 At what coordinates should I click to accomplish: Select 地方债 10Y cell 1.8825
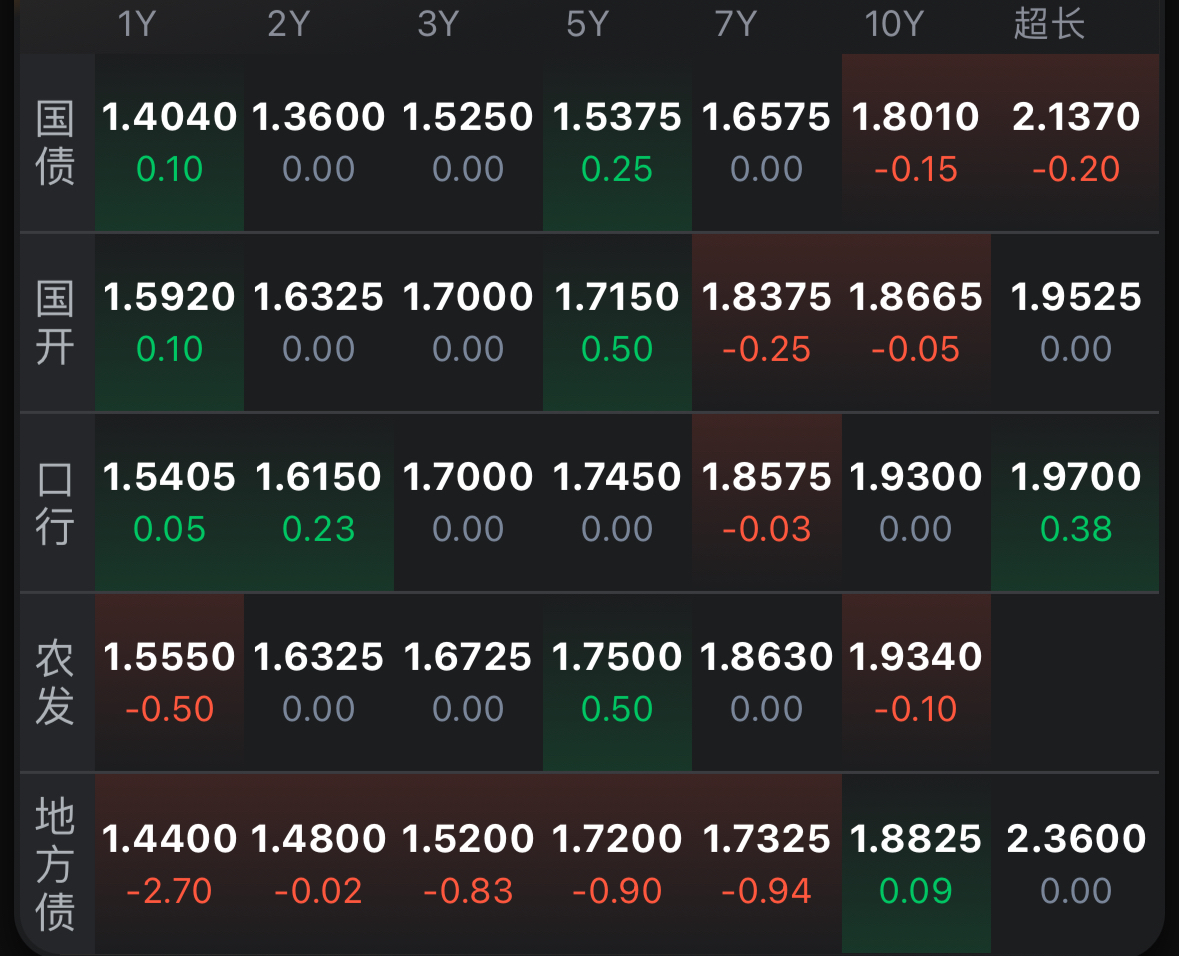tap(916, 864)
